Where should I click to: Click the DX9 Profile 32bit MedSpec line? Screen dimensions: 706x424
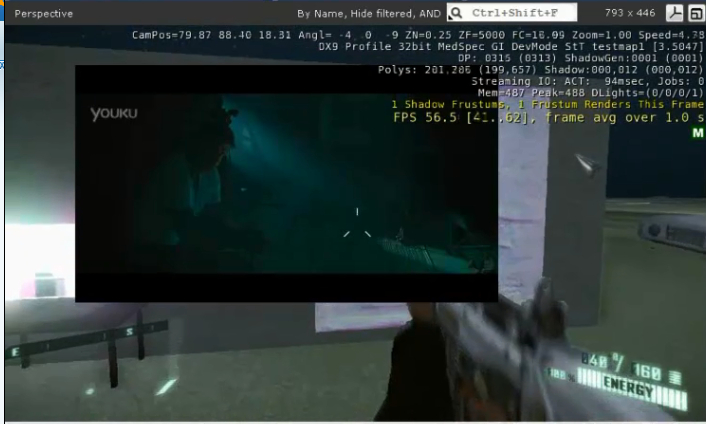[x=511, y=47]
